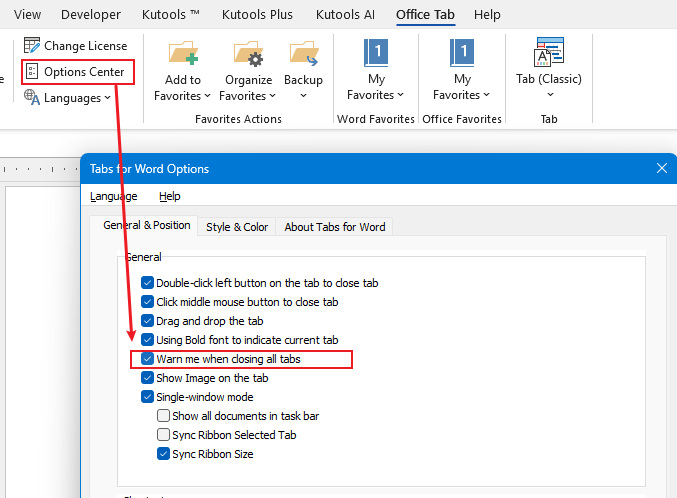Open Options Center from the ribbon
Screen dimensions: 677x498
click(78, 72)
